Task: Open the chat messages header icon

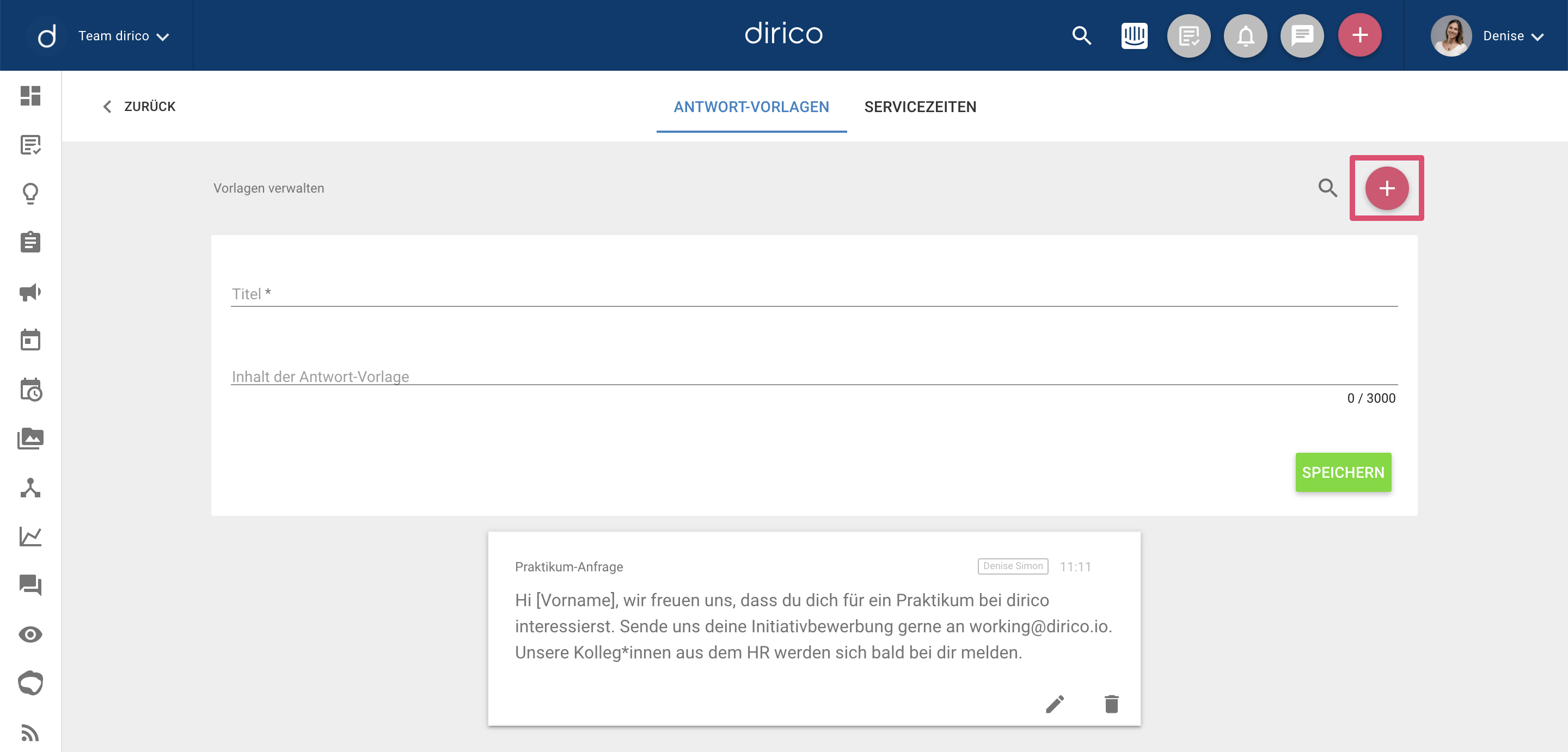Action: point(1302,36)
